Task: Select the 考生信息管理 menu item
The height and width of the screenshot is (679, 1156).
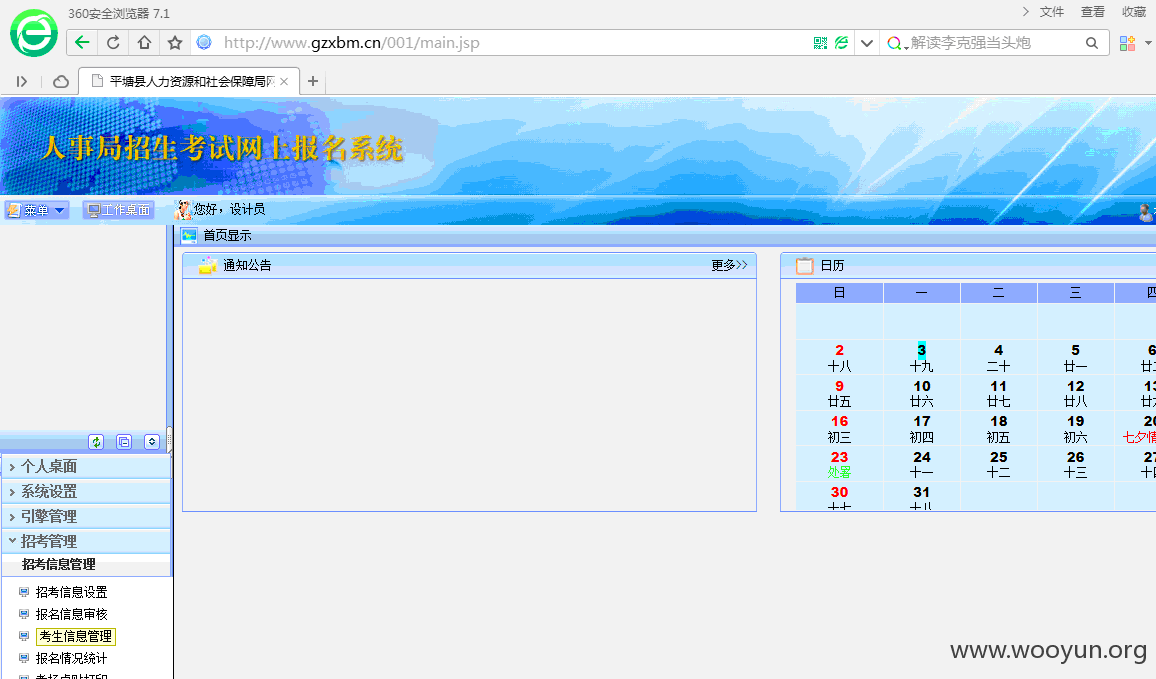Action: click(x=75, y=636)
